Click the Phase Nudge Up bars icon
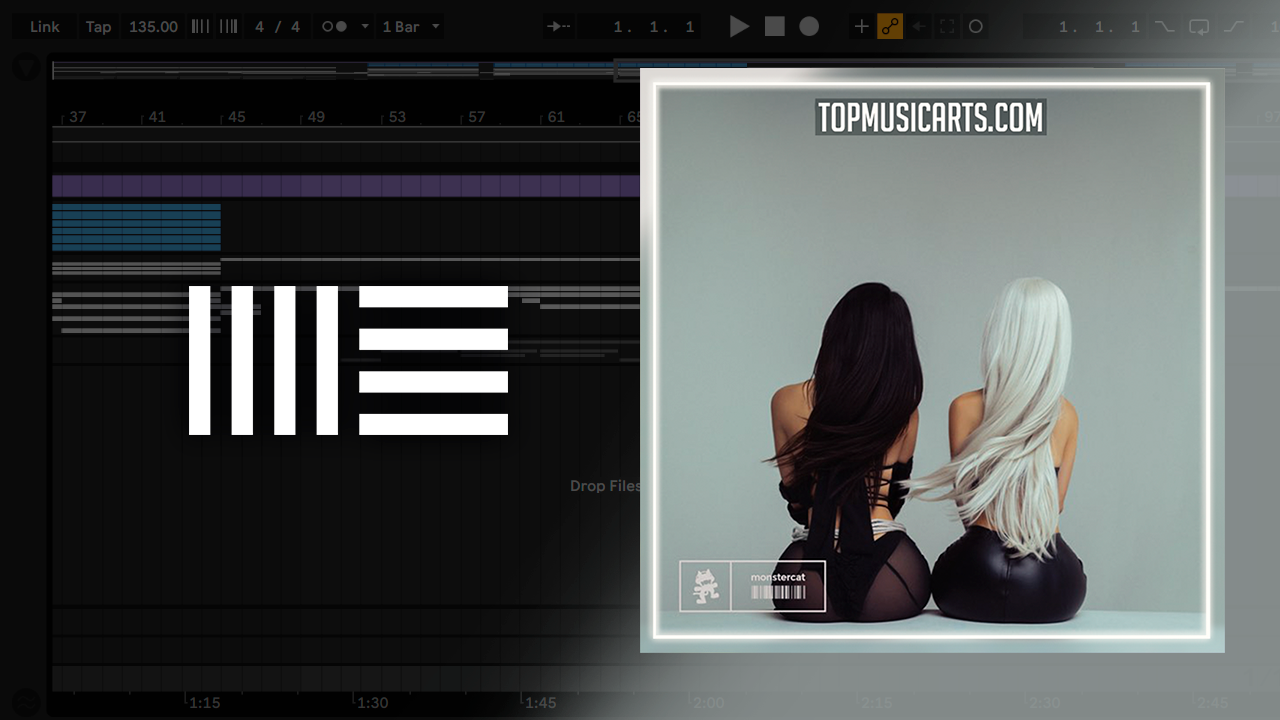The height and width of the screenshot is (720, 1280). click(x=228, y=27)
